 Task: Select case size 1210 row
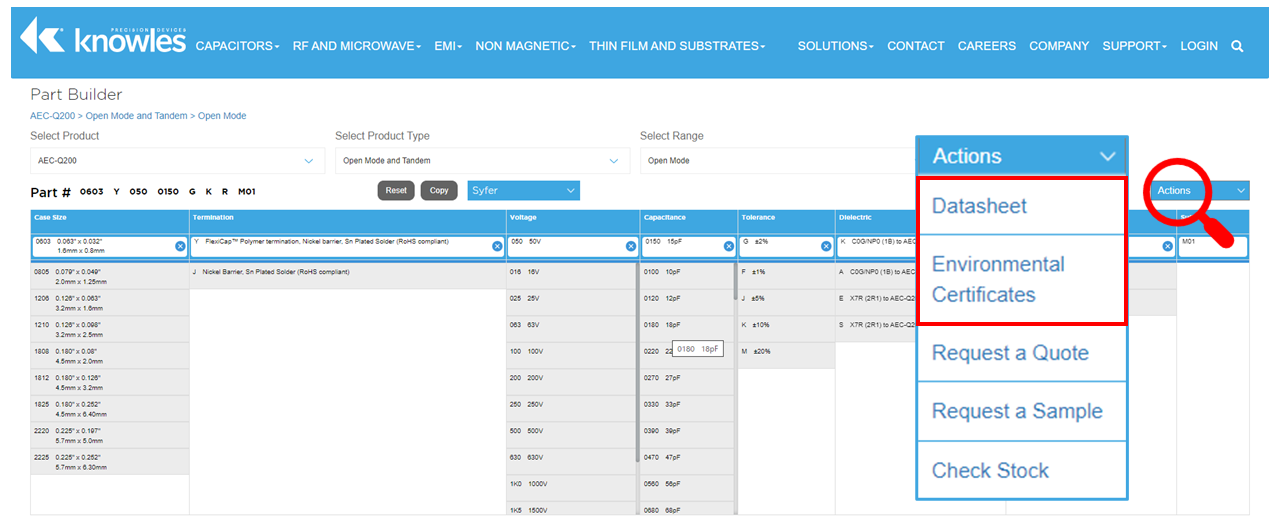pos(110,330)
